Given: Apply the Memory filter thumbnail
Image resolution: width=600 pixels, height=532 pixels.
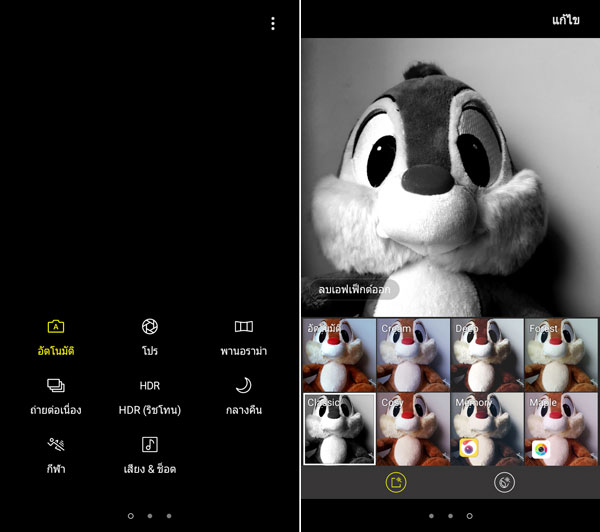Looking at the screenshot, I should [487, 429].
